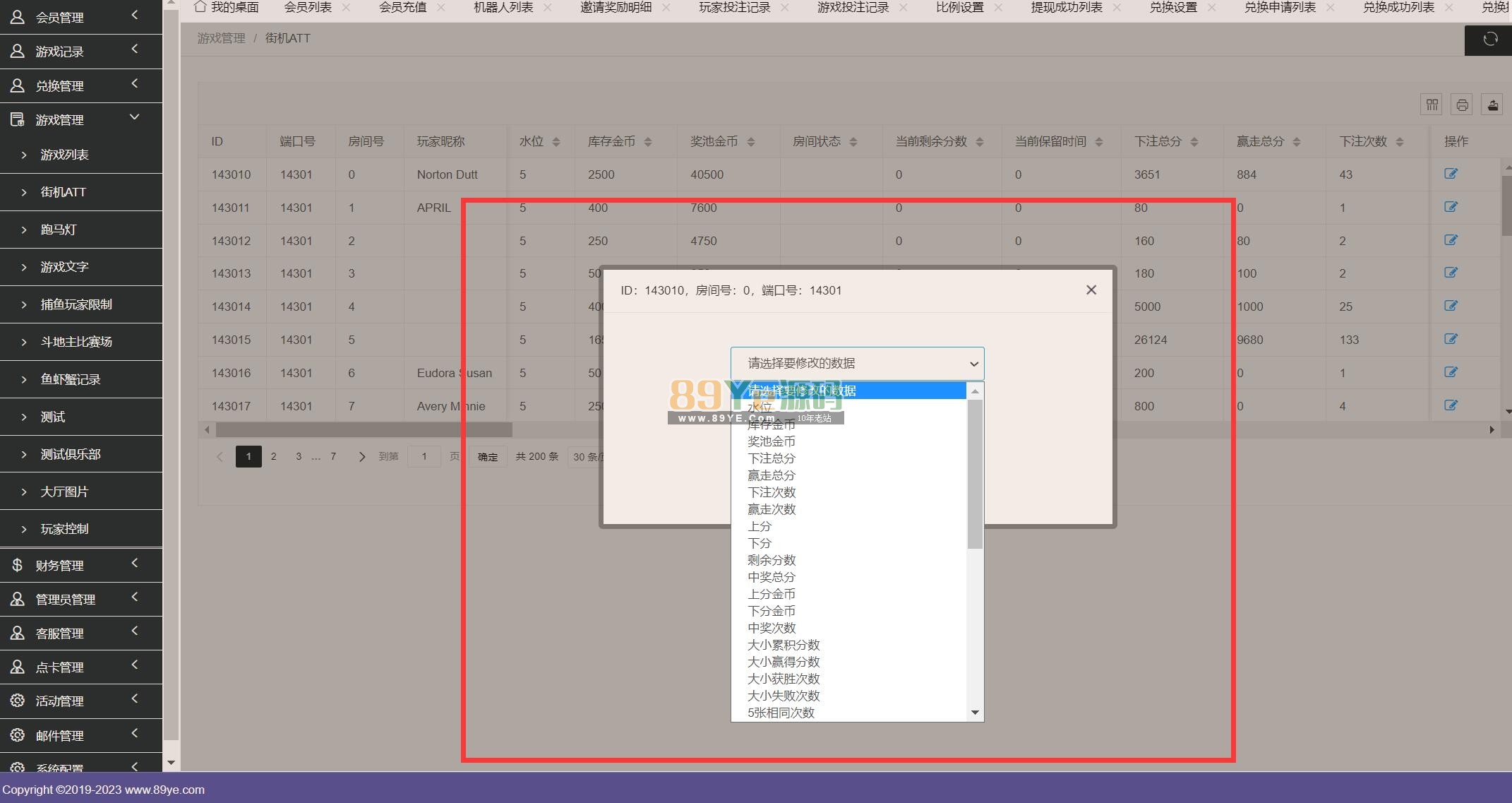Click the home icon of 我的桌面 tab
This screenshot has height=803, width=1512.
point(200,6)
